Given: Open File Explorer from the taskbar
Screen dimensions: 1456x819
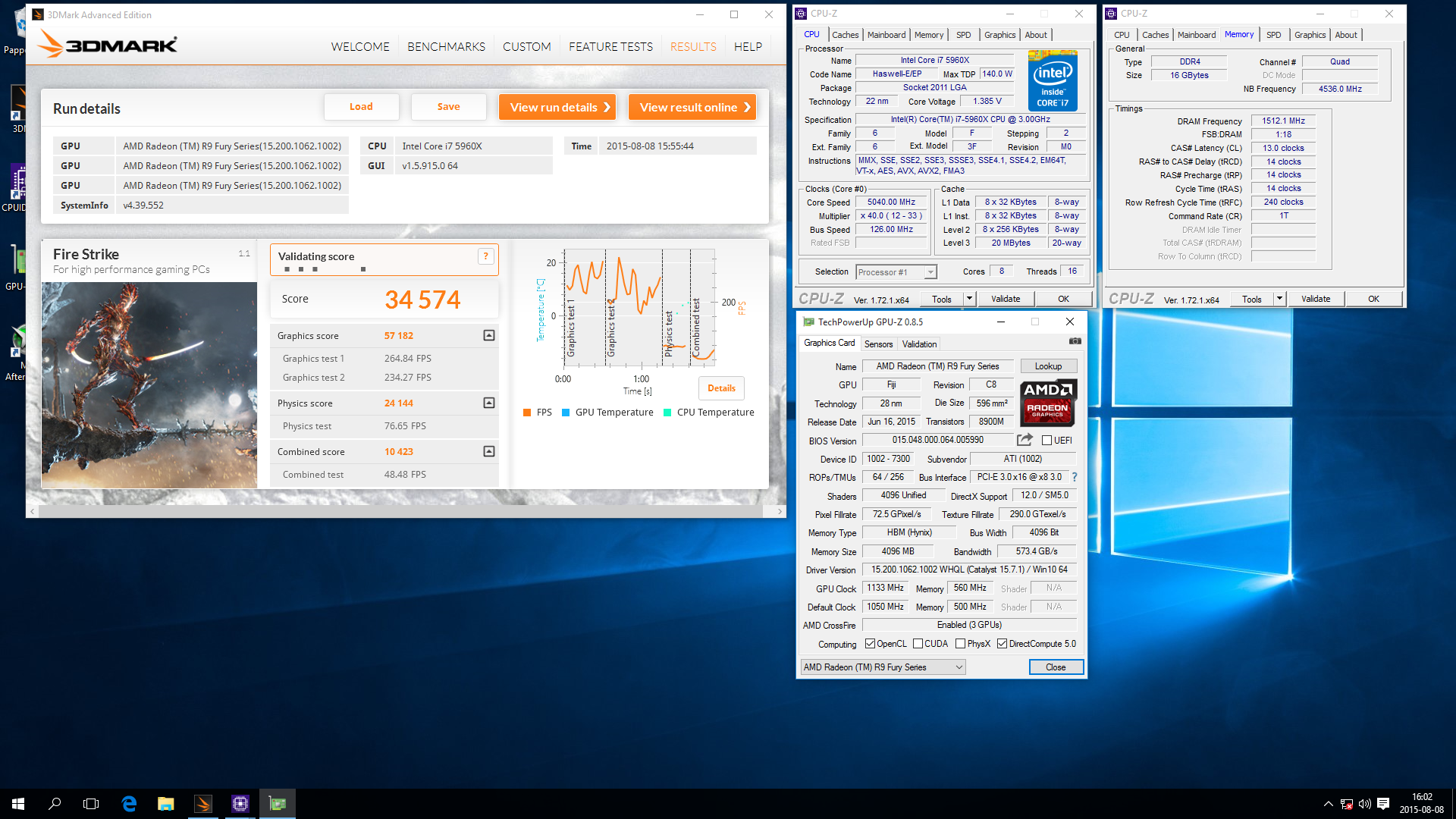Looking at the screenshot, I should [x=165, y=804].
